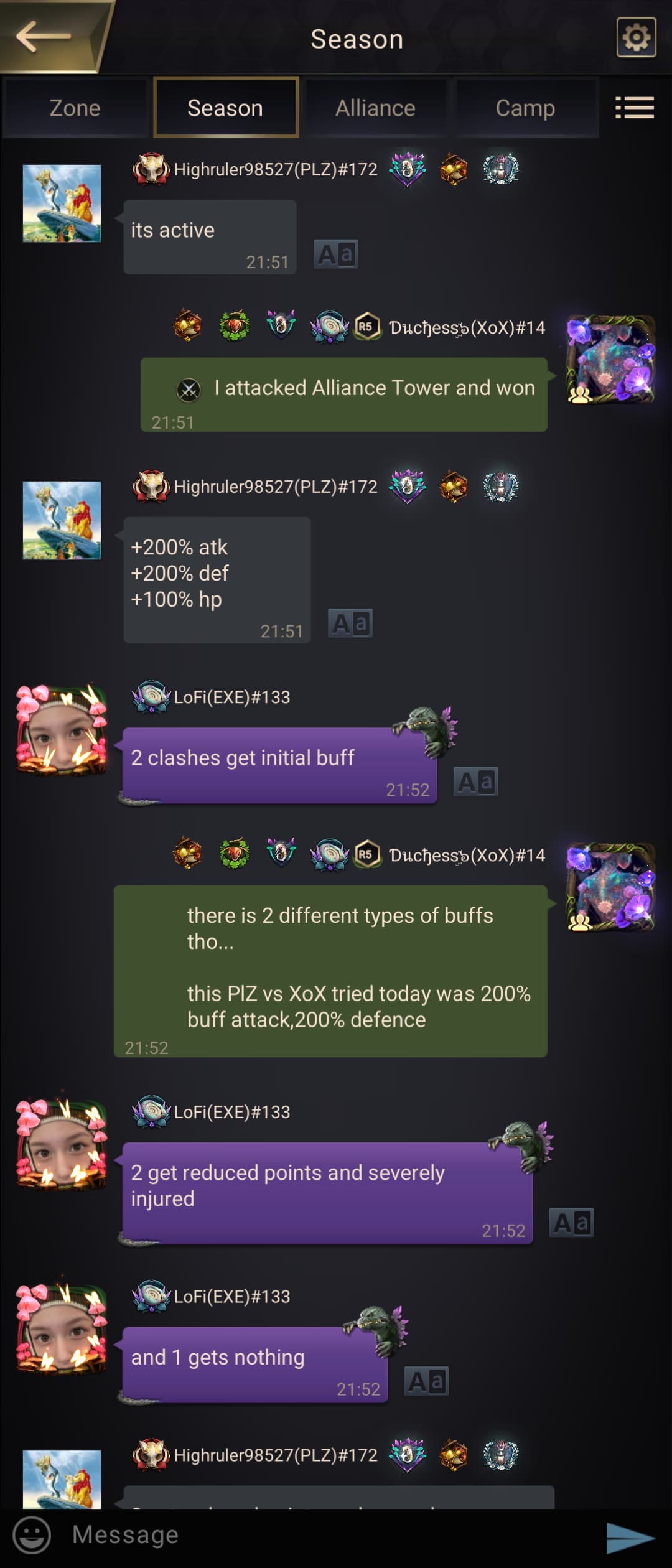Focus the Message input field
This screenshot has width=672, height=1568.
click(324, 1535)
